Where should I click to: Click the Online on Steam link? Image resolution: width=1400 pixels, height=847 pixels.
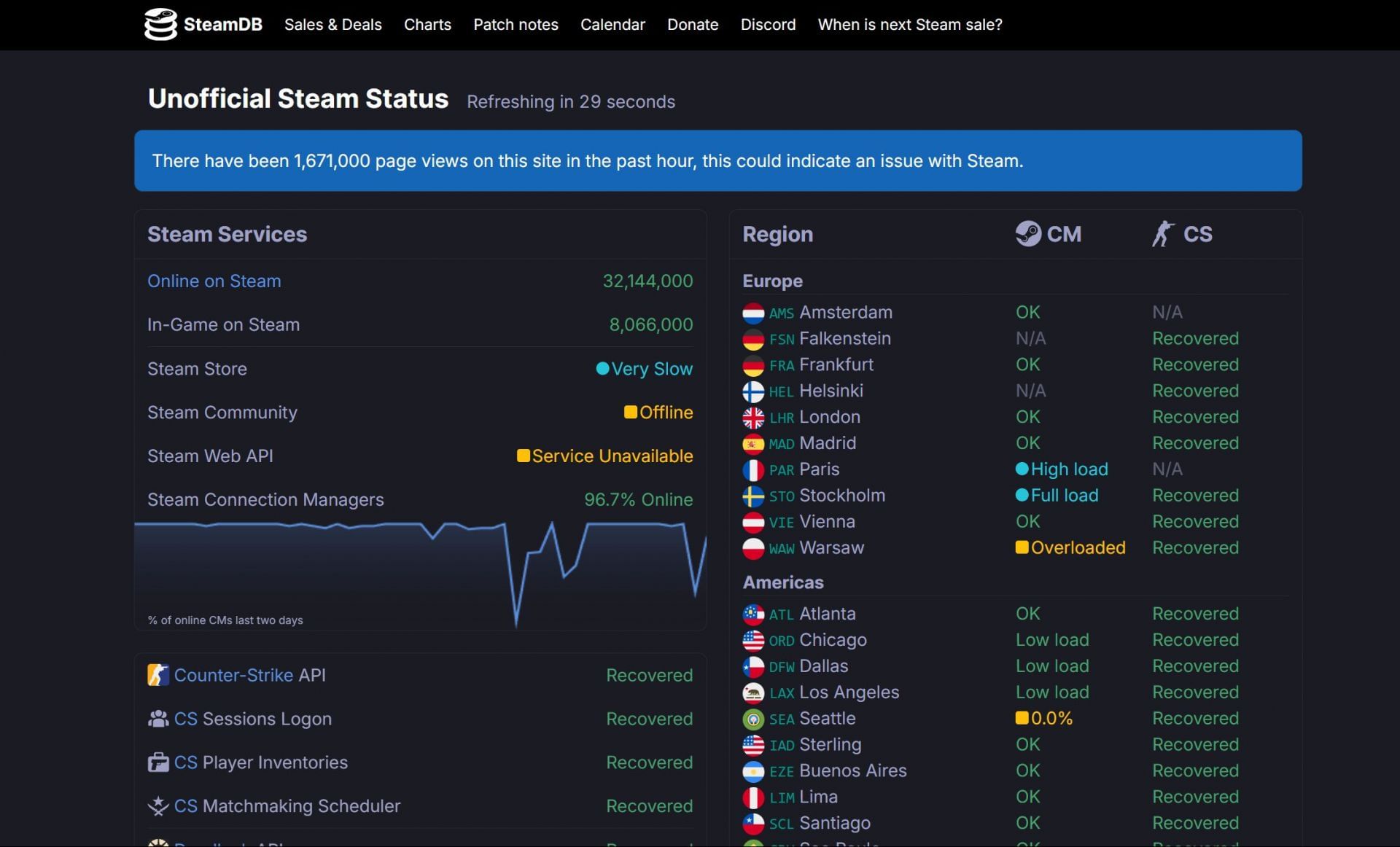[x=214, y=281]
